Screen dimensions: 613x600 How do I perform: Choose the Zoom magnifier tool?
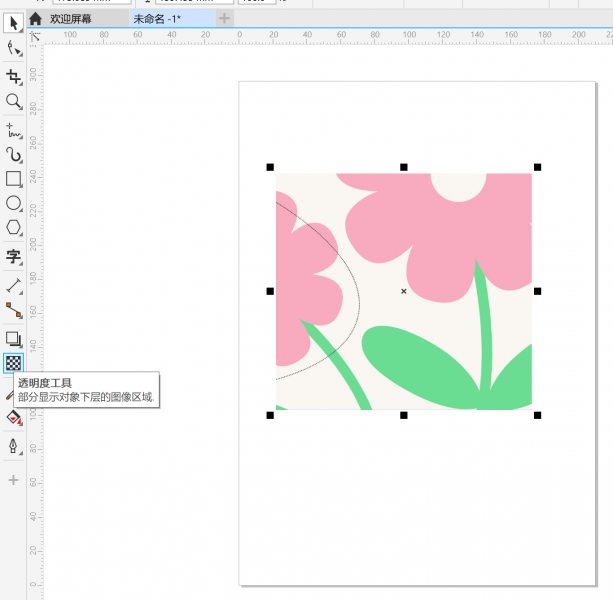[14, 102]
